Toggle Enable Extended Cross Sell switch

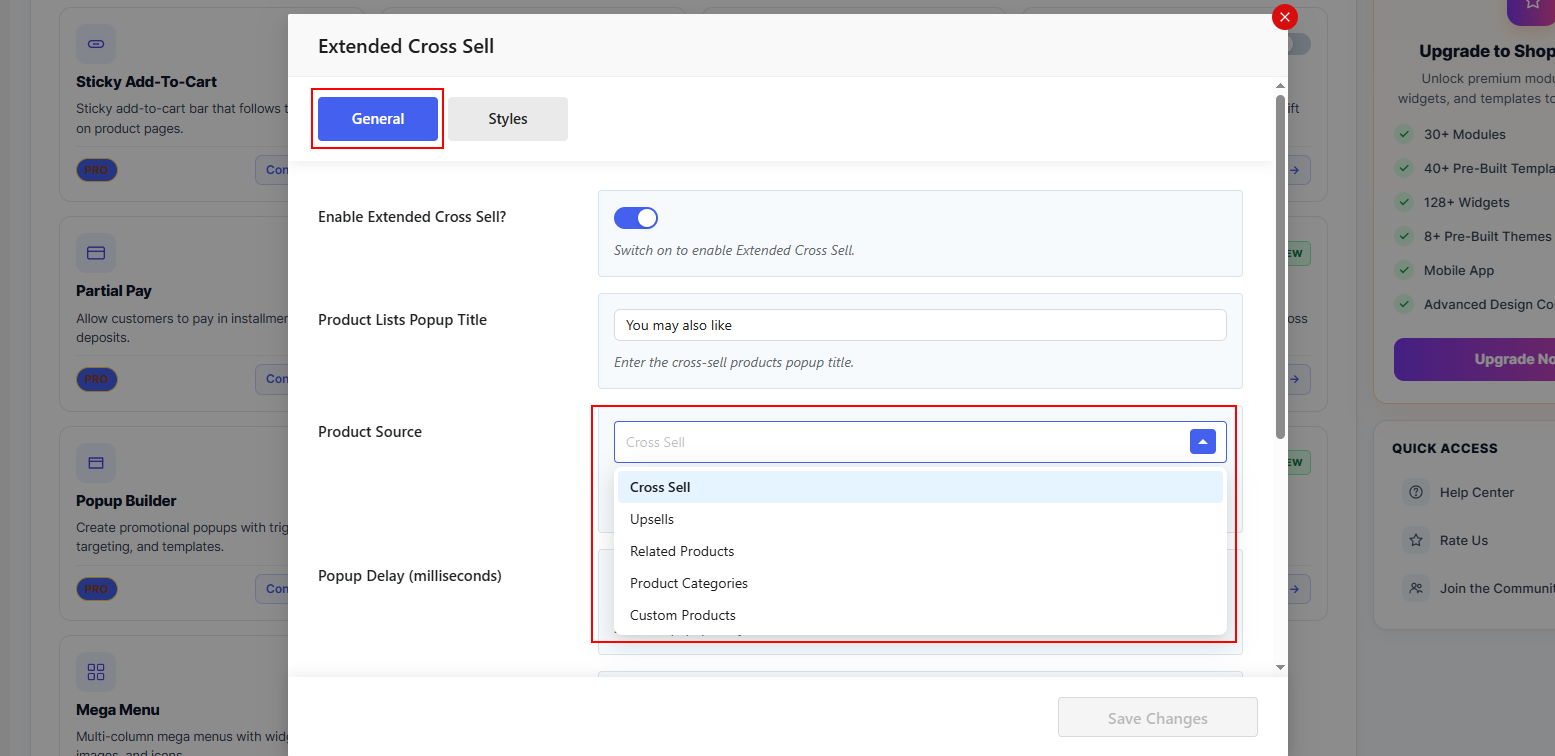636,218
